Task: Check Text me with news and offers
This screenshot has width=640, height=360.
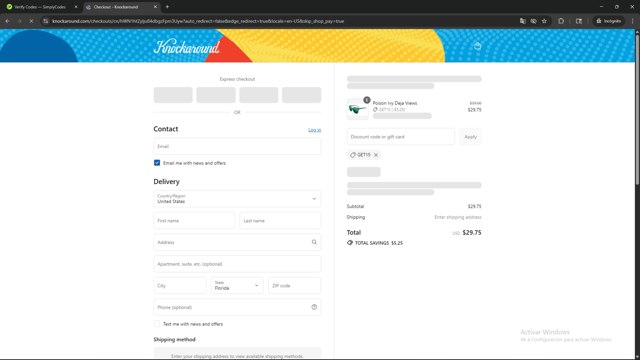Action: click(x=157, y=324)
